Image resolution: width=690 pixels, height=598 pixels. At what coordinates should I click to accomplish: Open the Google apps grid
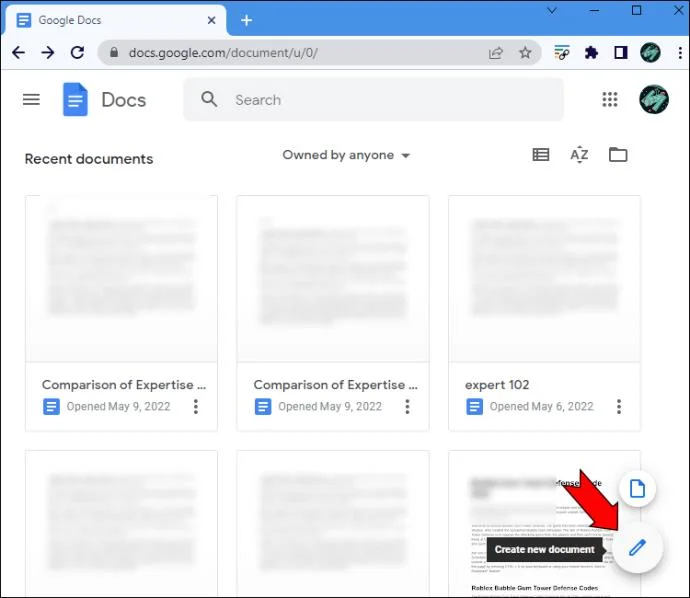609,99
